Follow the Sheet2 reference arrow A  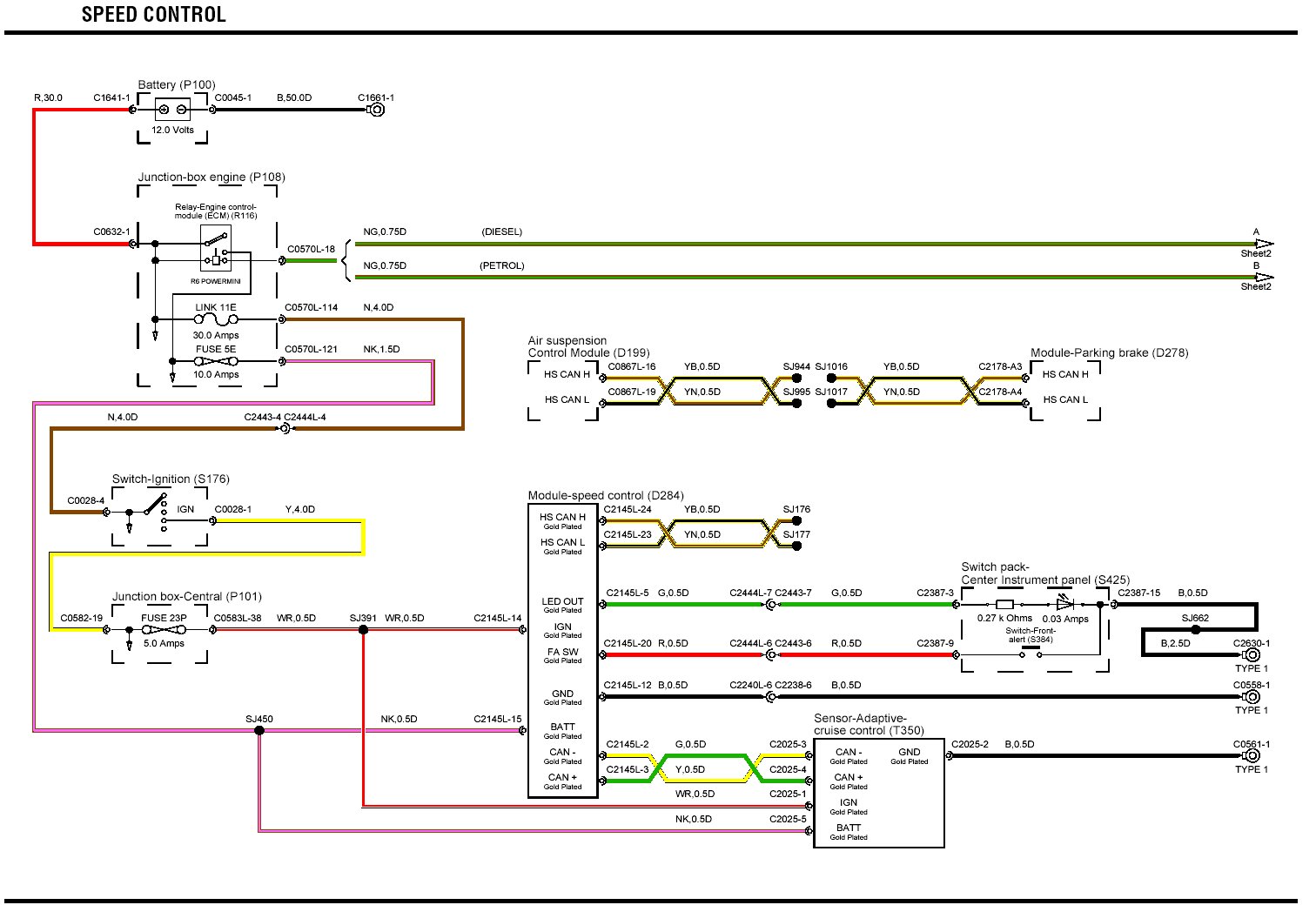coord(1262,245)
